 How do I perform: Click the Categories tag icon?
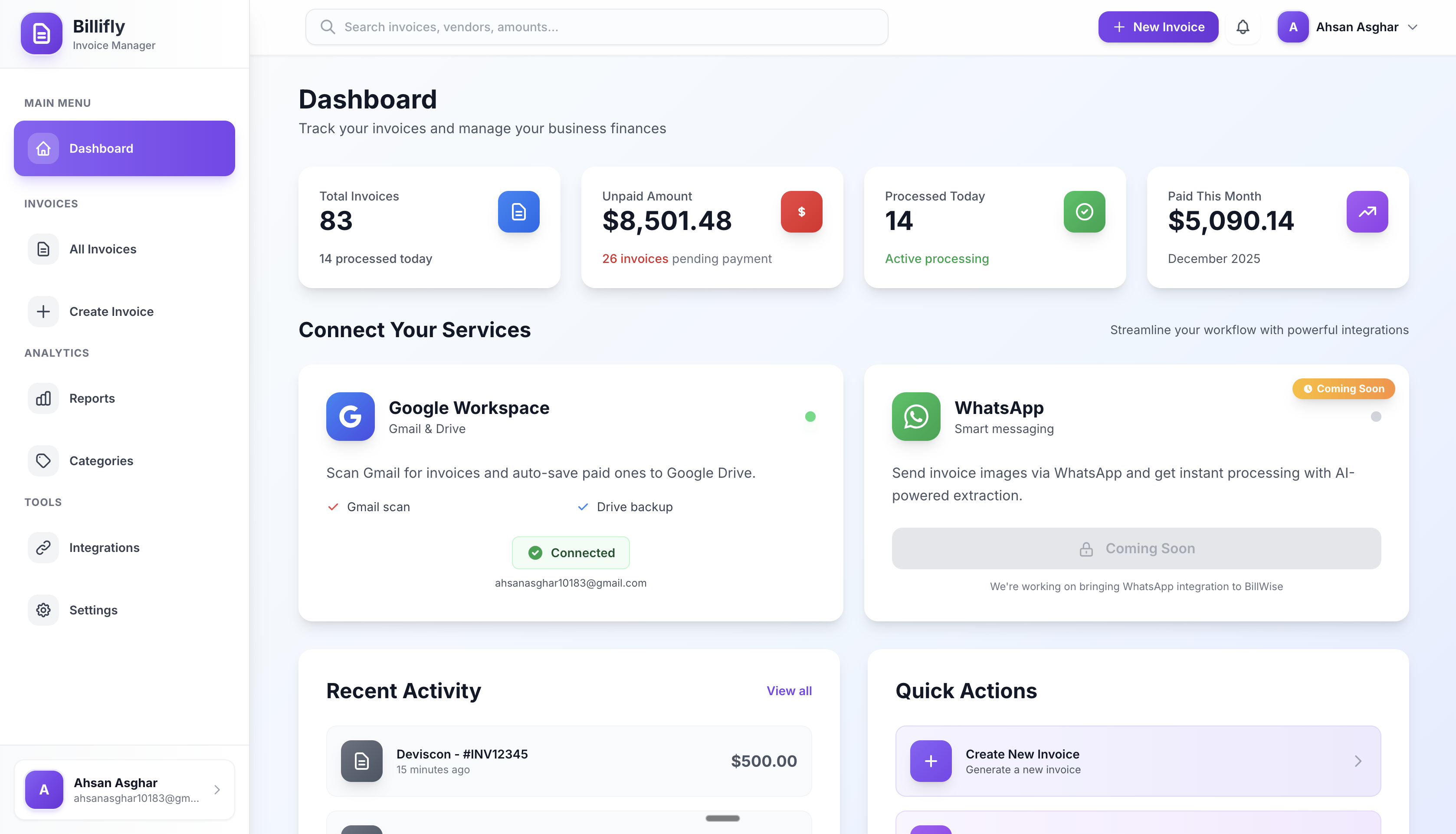(43, 460)
